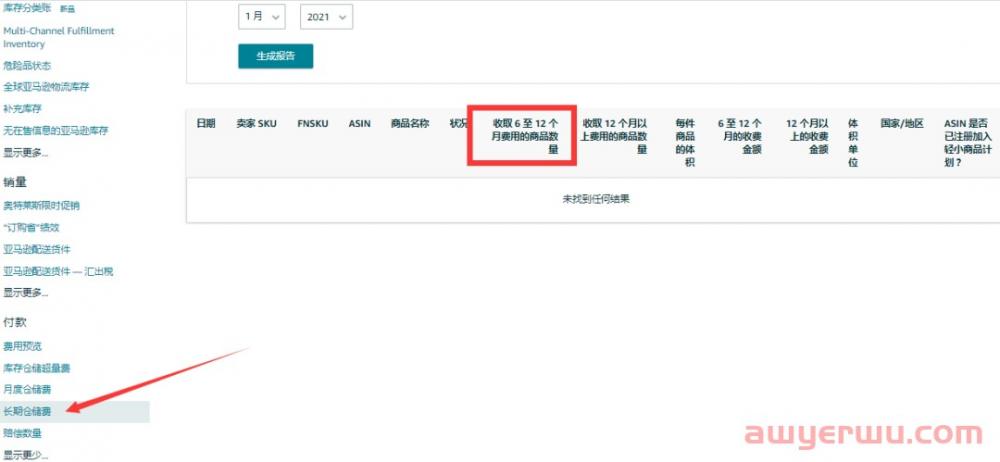The image size is (1000, 462).
Task: Click the 生成报告 button
Action: (x=276, y=56)
